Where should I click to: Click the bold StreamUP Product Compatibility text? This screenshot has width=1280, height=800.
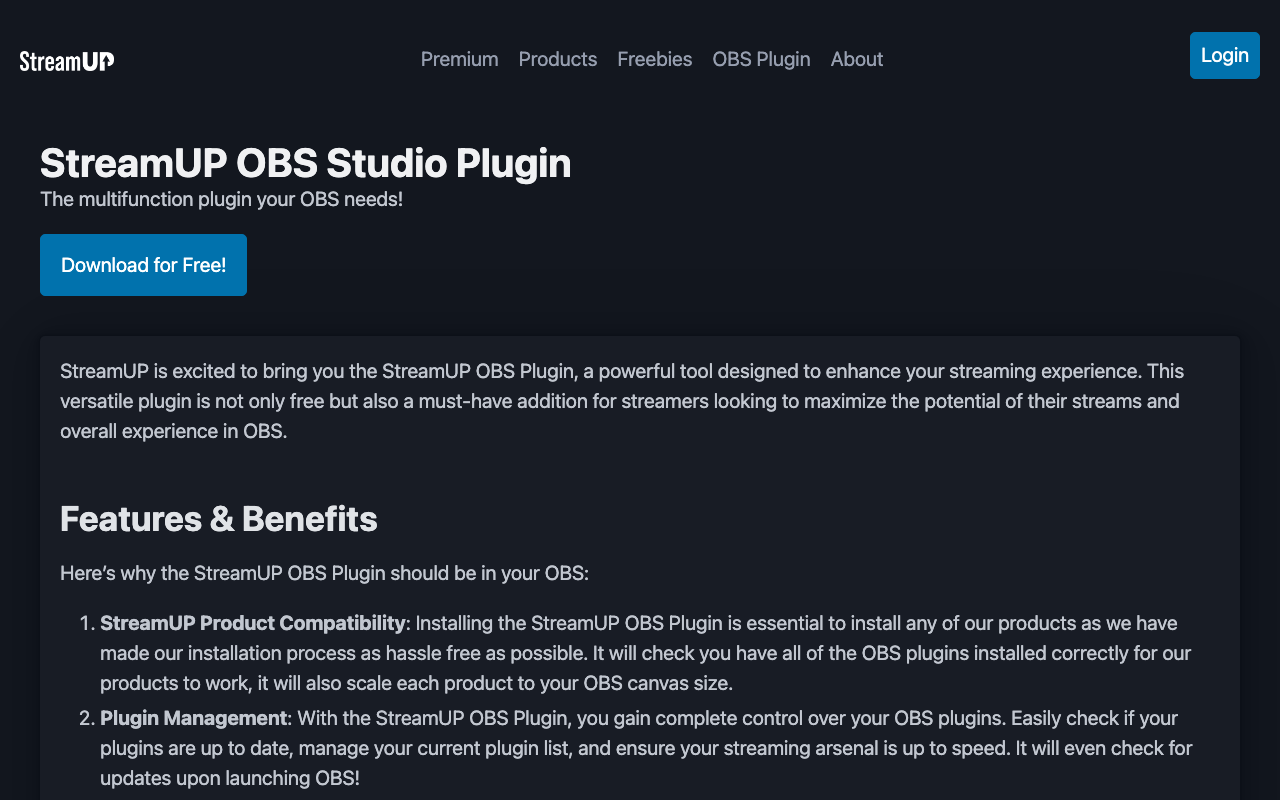click(x=253, y=623)
